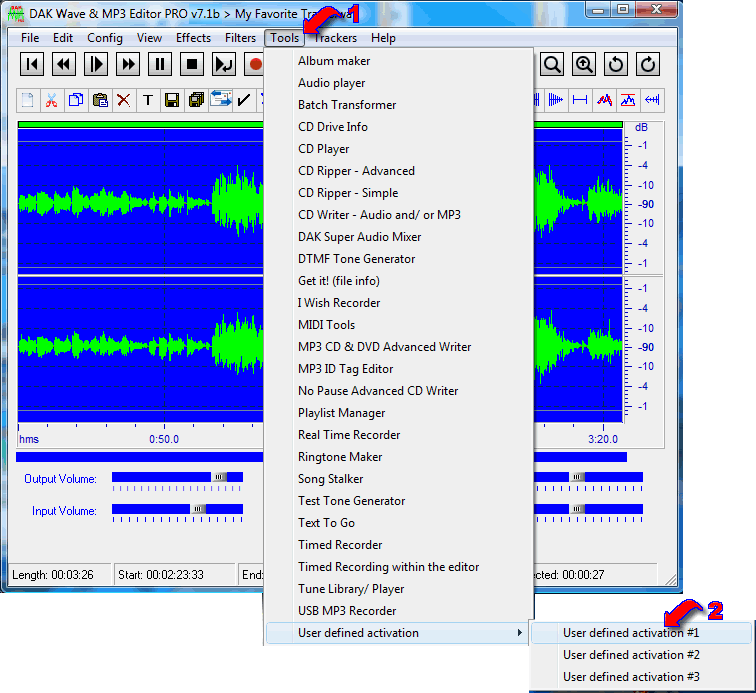Click the blue horizontal span marker icon
Viewport: 756px width, 693px height.
[x=580, y=100]
